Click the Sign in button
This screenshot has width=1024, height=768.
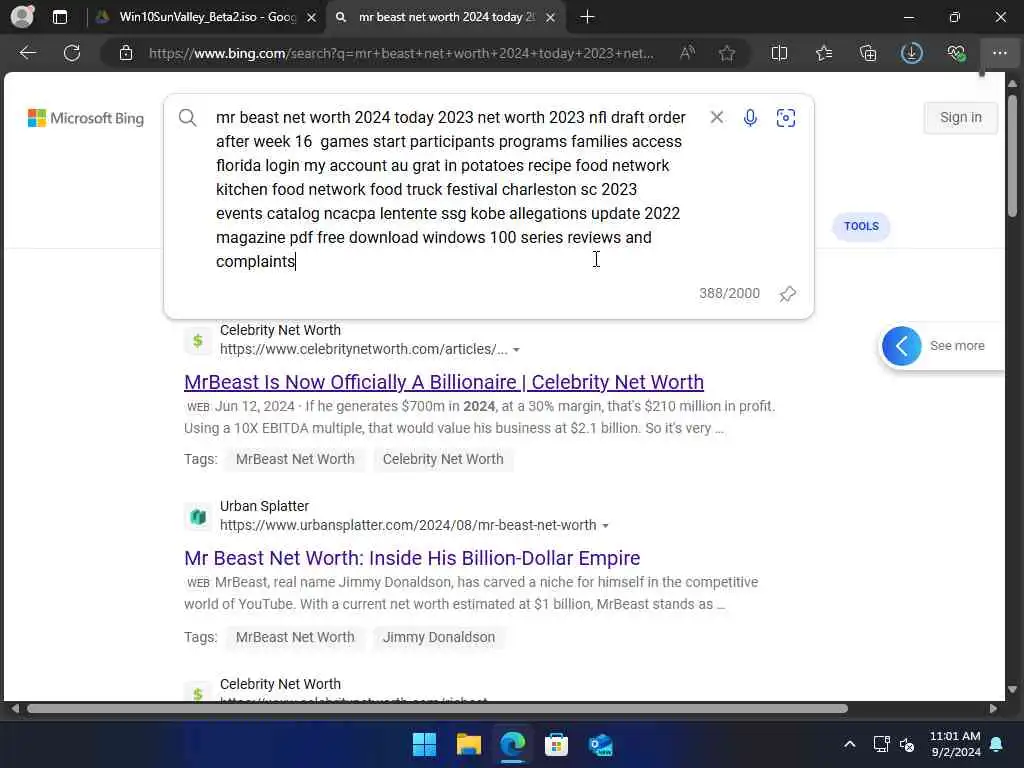click(960, 118)
